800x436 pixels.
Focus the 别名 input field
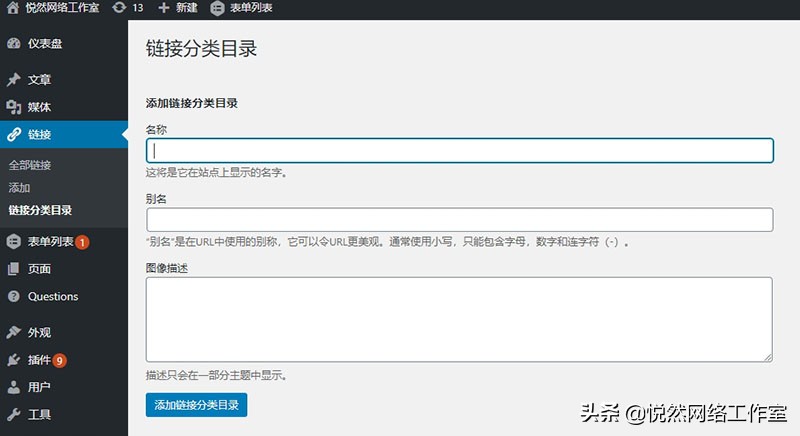point(460,220)
